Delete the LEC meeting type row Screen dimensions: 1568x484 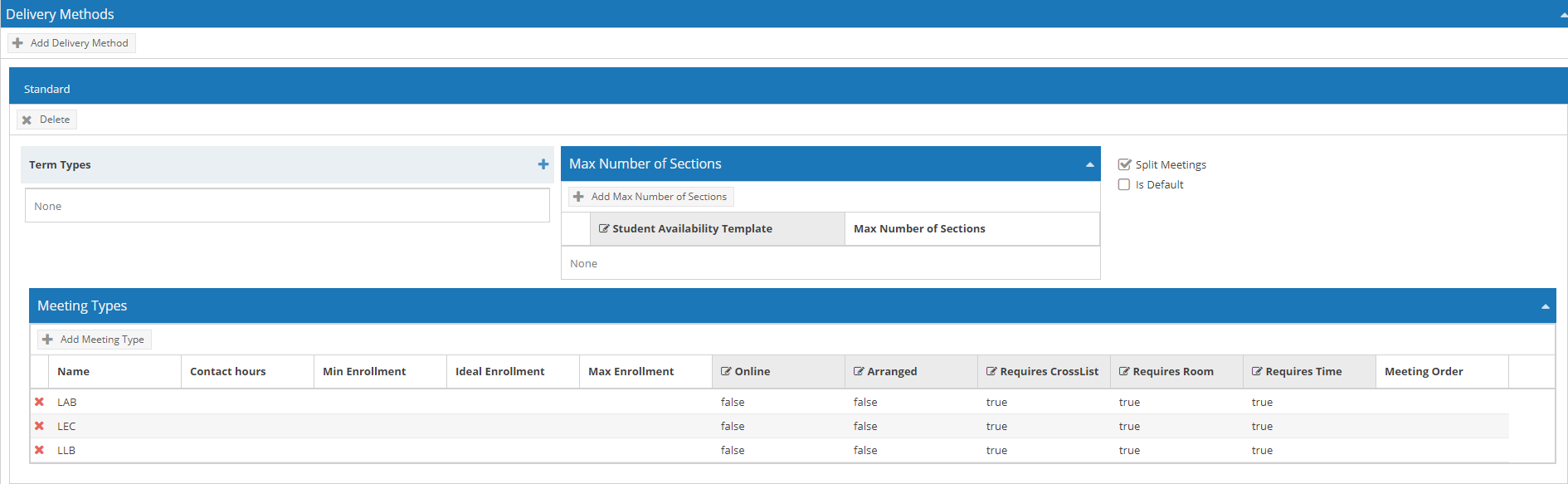[x=39, y=426]
